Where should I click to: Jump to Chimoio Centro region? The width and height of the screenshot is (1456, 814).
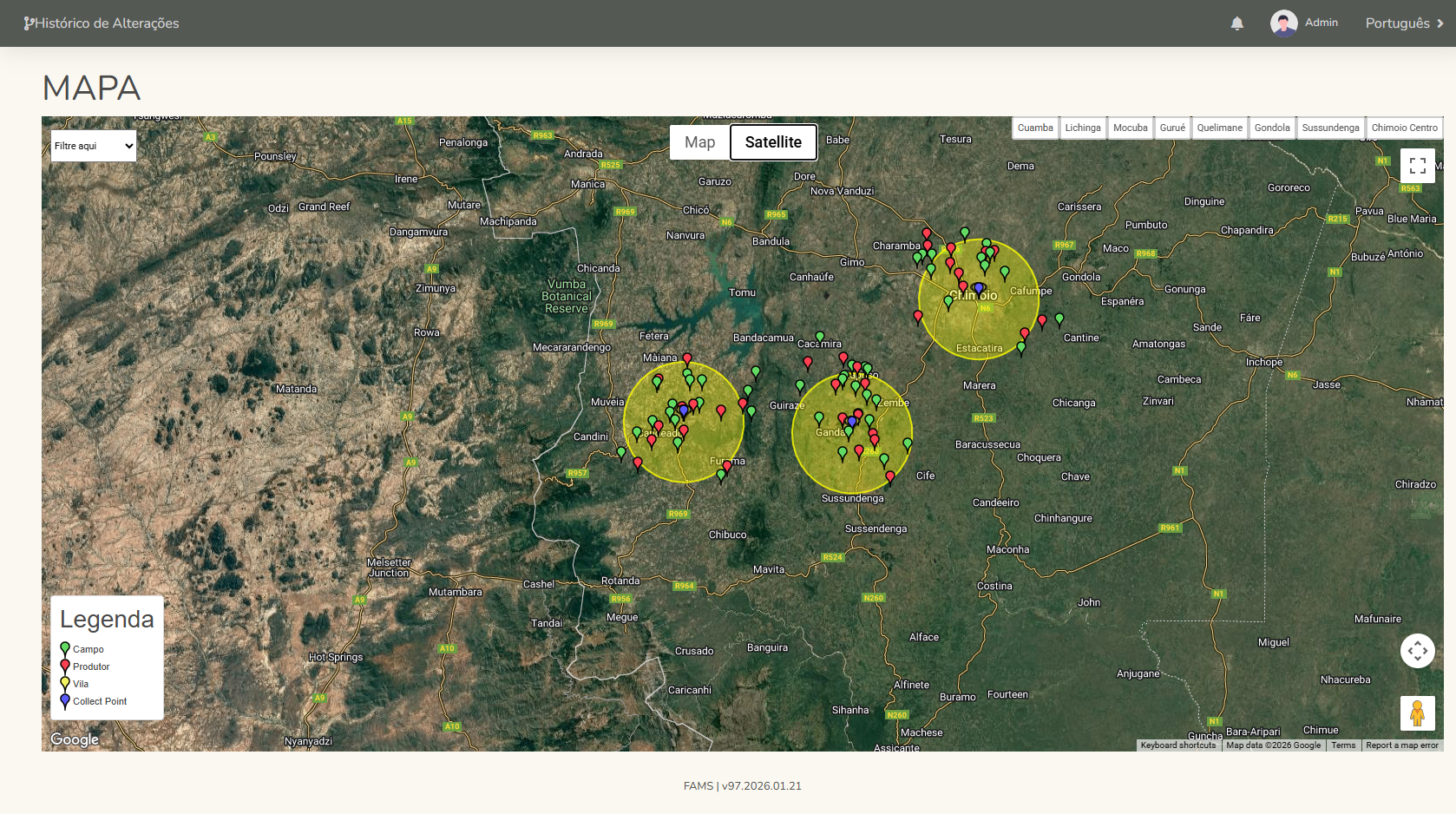[1404, 128]
